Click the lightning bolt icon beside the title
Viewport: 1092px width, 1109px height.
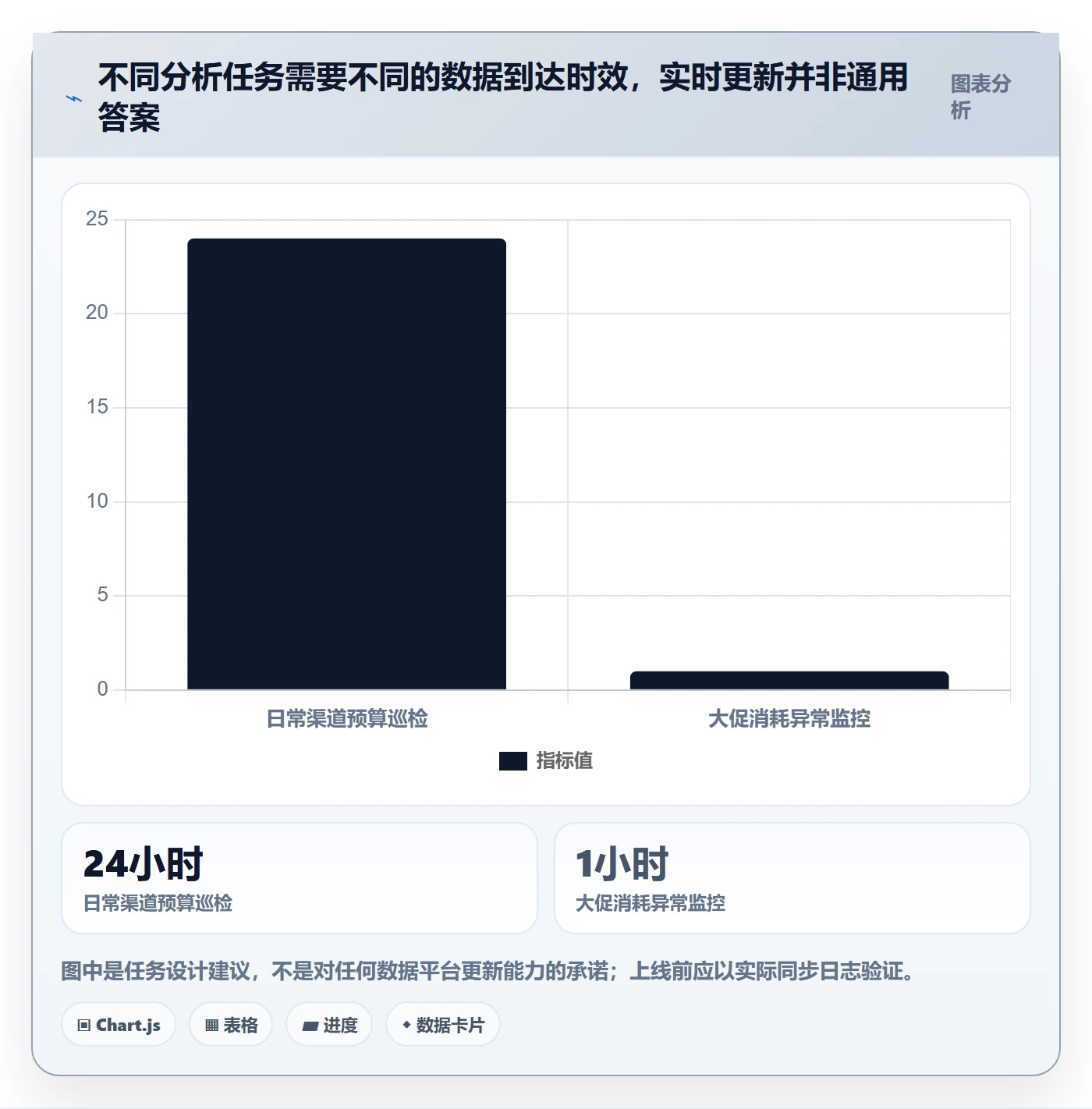[x=74, y=99]
